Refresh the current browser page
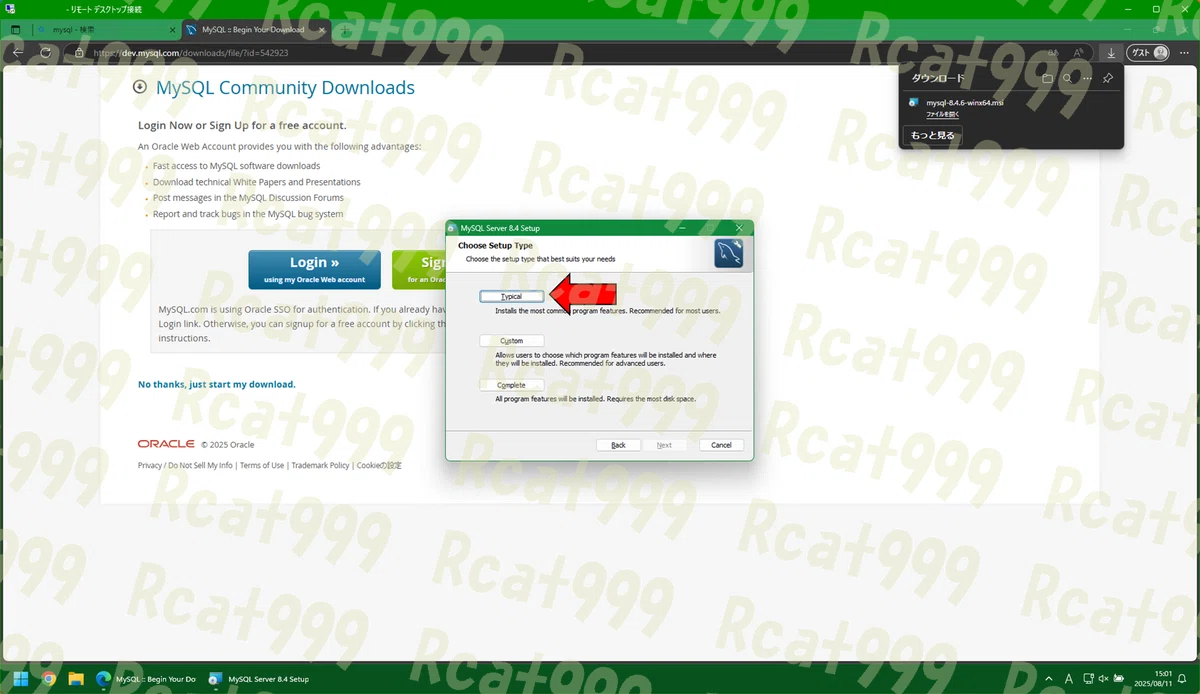Image resolution: width=1200 pixels, height=694 pixels. point(45,52)
